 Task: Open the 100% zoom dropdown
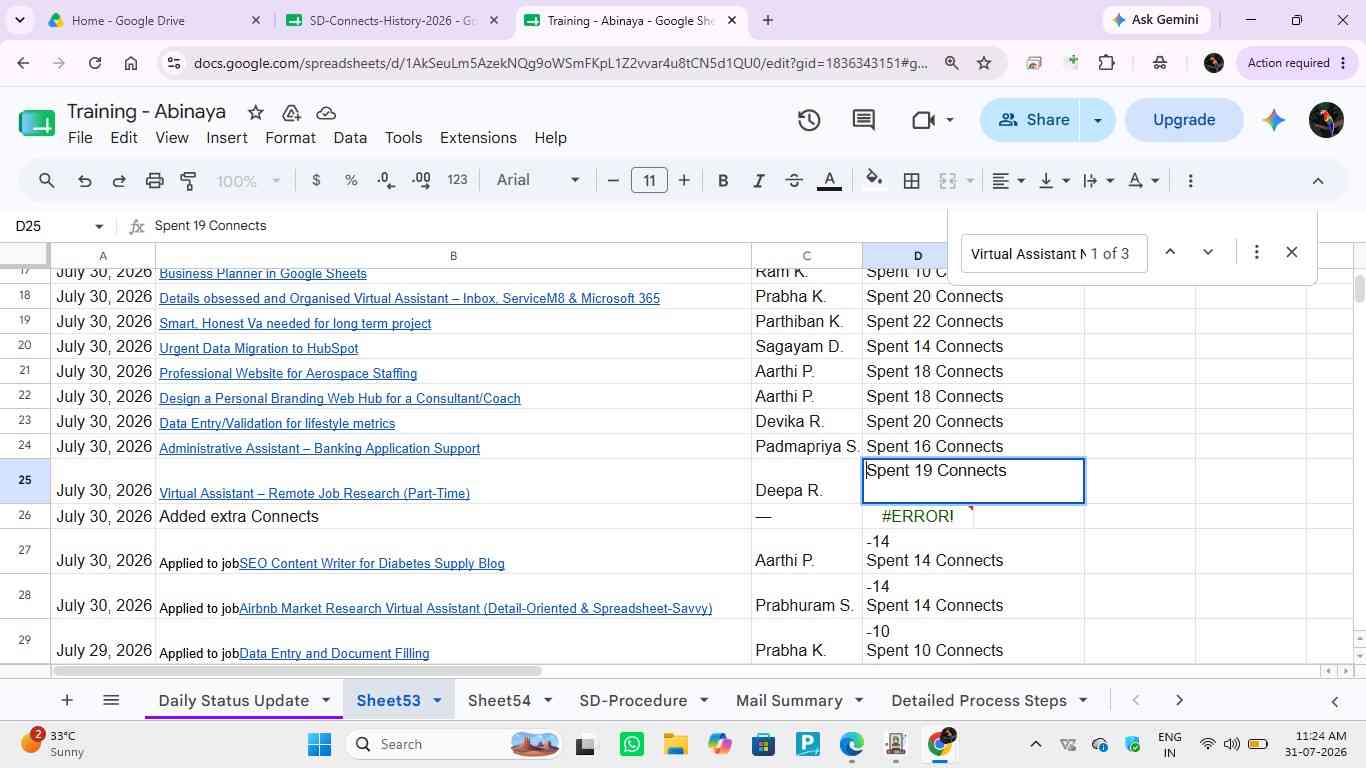click(x=248, y=181)
